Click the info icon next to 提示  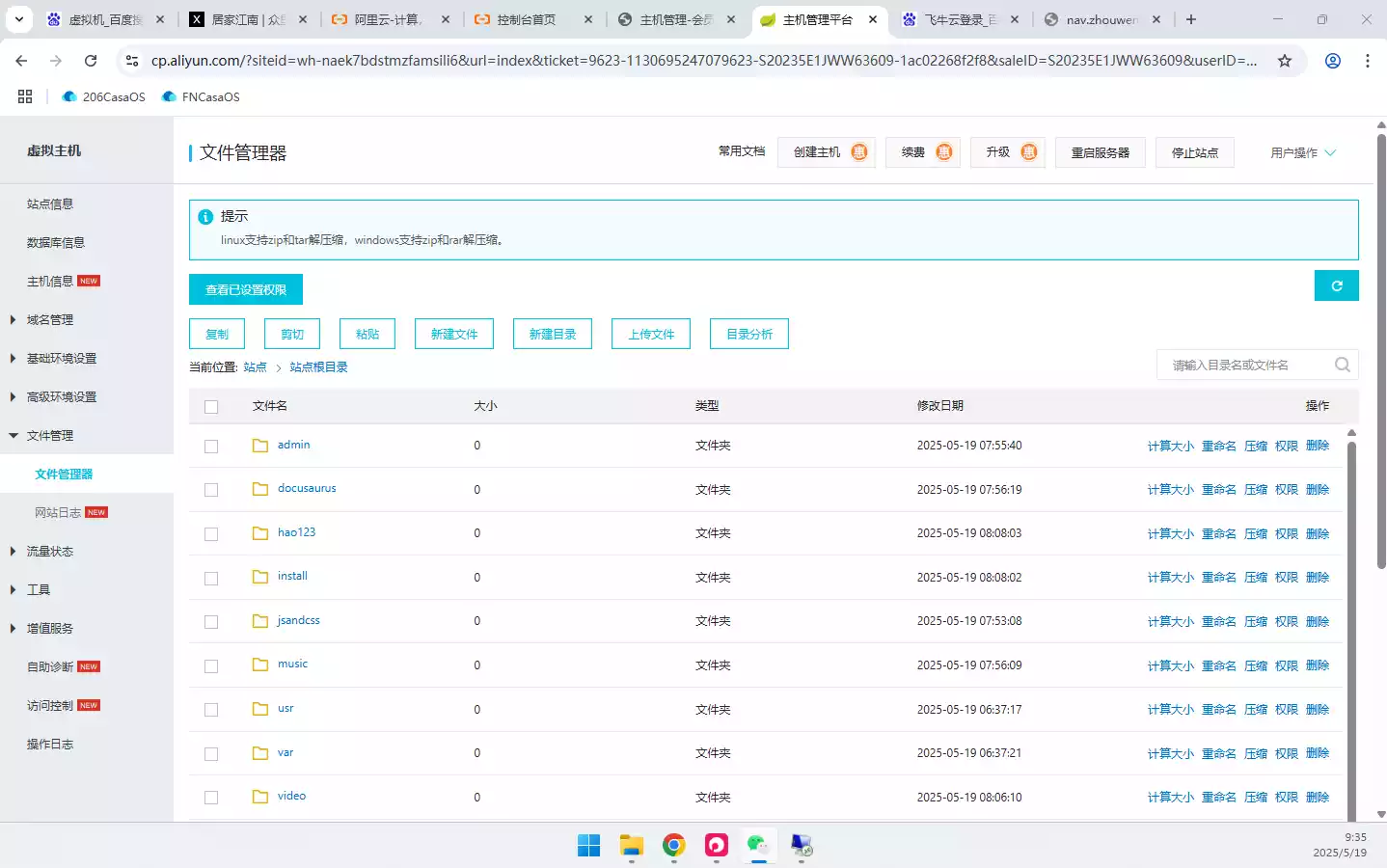pyautogui.click(x=205, y=217)
